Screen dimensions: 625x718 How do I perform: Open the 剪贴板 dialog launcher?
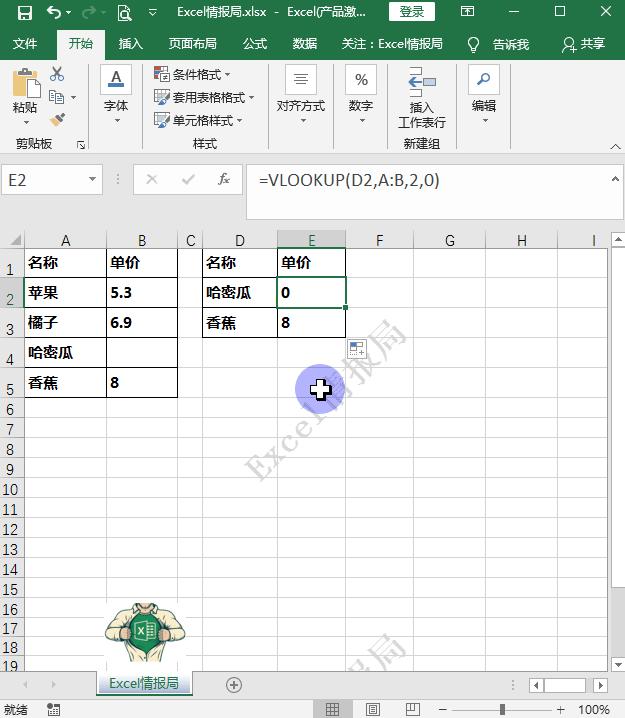pos(81,145)
